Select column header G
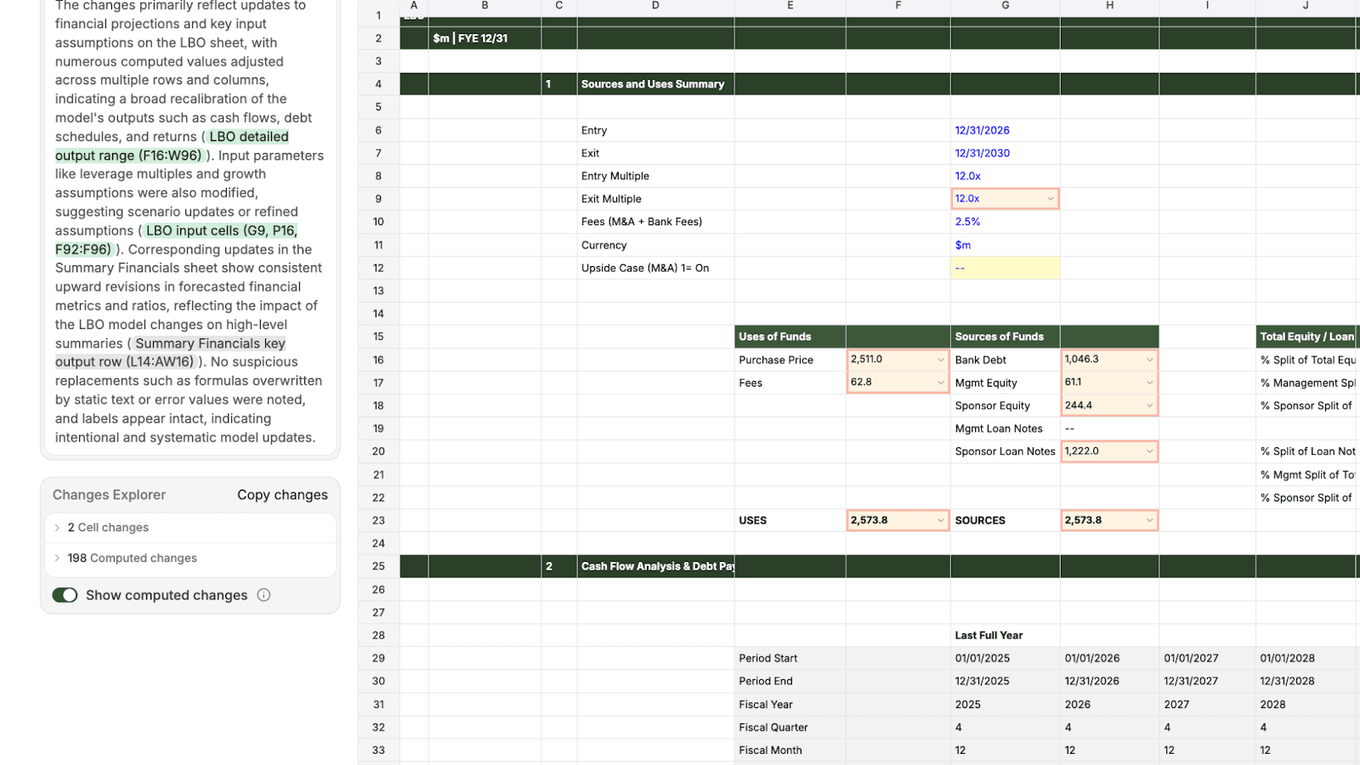 pos(1005,6)
